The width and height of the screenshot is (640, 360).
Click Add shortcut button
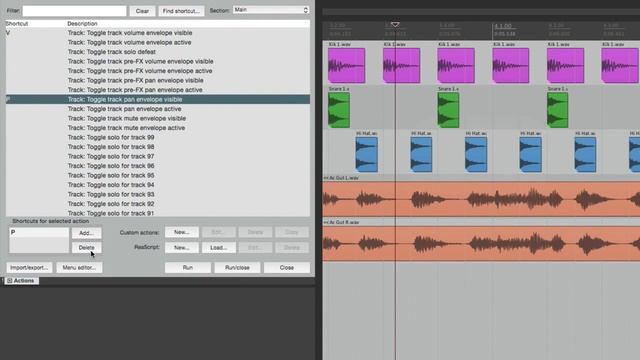coord(87,233)
